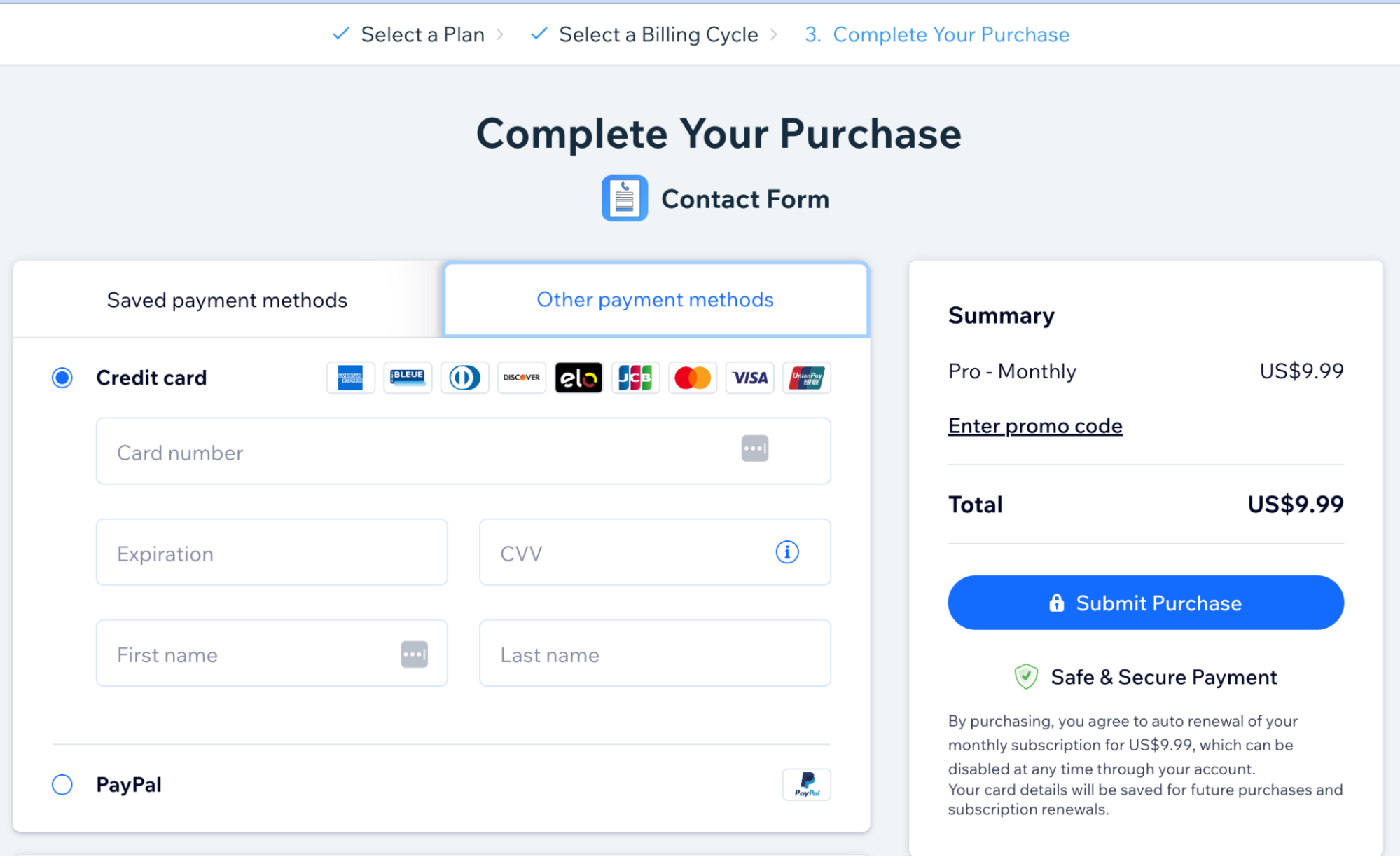Open the Other payment methods tab

click(x=656, y=300)
